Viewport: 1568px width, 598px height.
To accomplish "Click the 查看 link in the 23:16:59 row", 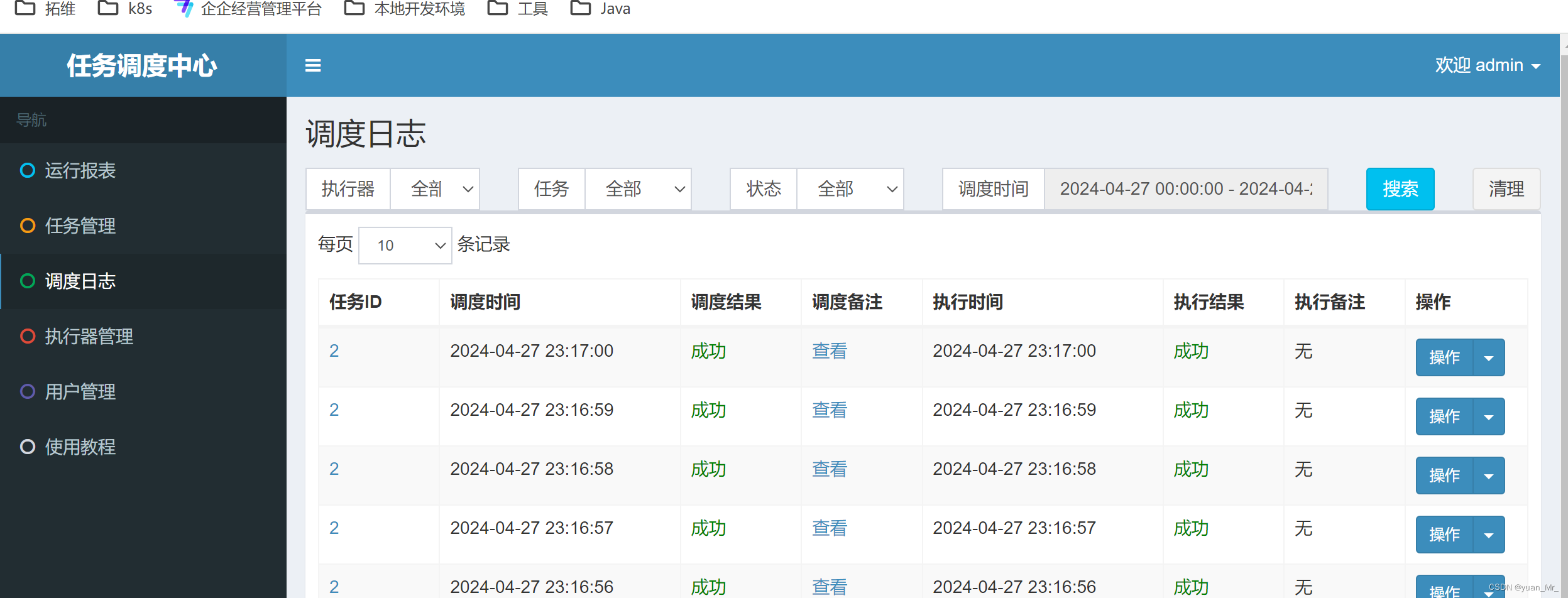I will click(830, 410).
